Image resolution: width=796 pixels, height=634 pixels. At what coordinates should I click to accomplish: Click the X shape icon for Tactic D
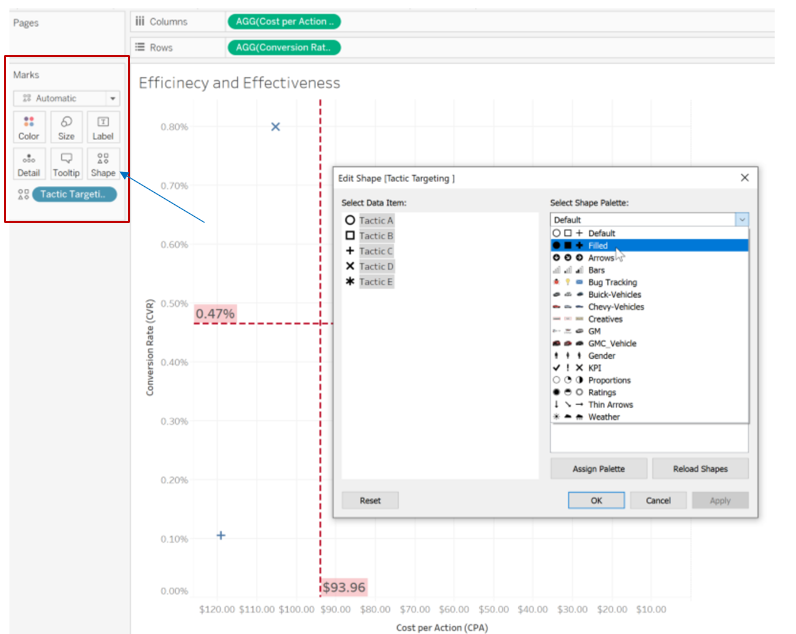point(350,266)
